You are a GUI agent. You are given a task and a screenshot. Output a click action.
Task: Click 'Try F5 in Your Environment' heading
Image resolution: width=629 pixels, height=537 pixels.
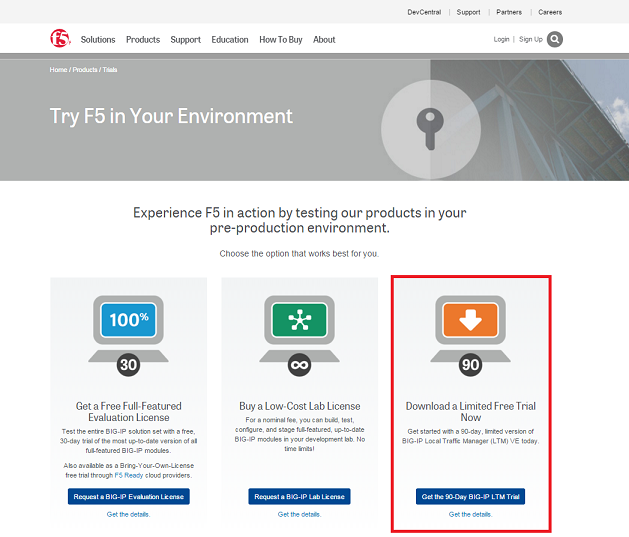point(171,116)
